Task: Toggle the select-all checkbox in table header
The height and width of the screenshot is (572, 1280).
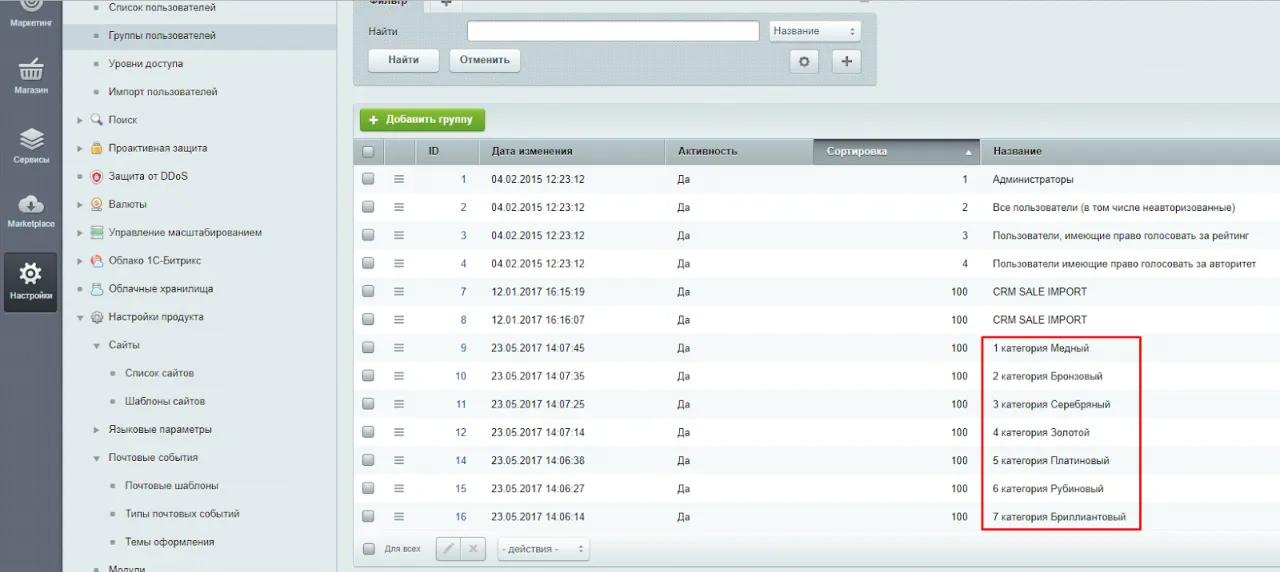Action: 368,151
